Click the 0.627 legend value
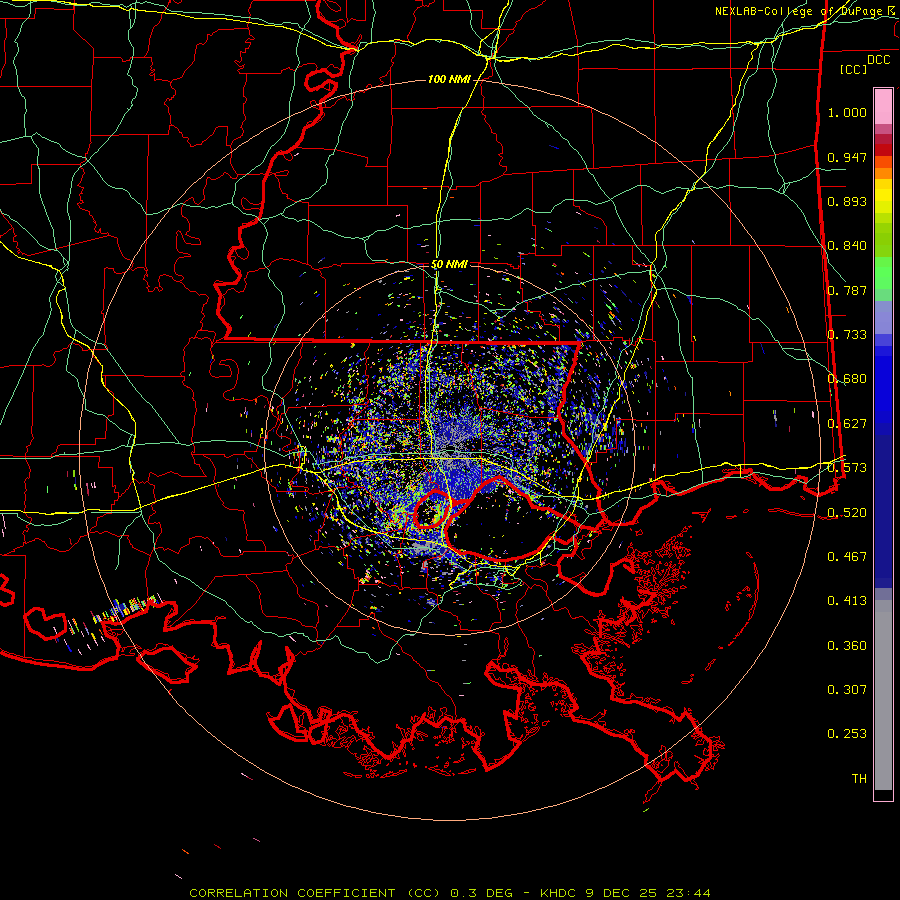This screenshot has width=900, height=900. tap(847, 424)
